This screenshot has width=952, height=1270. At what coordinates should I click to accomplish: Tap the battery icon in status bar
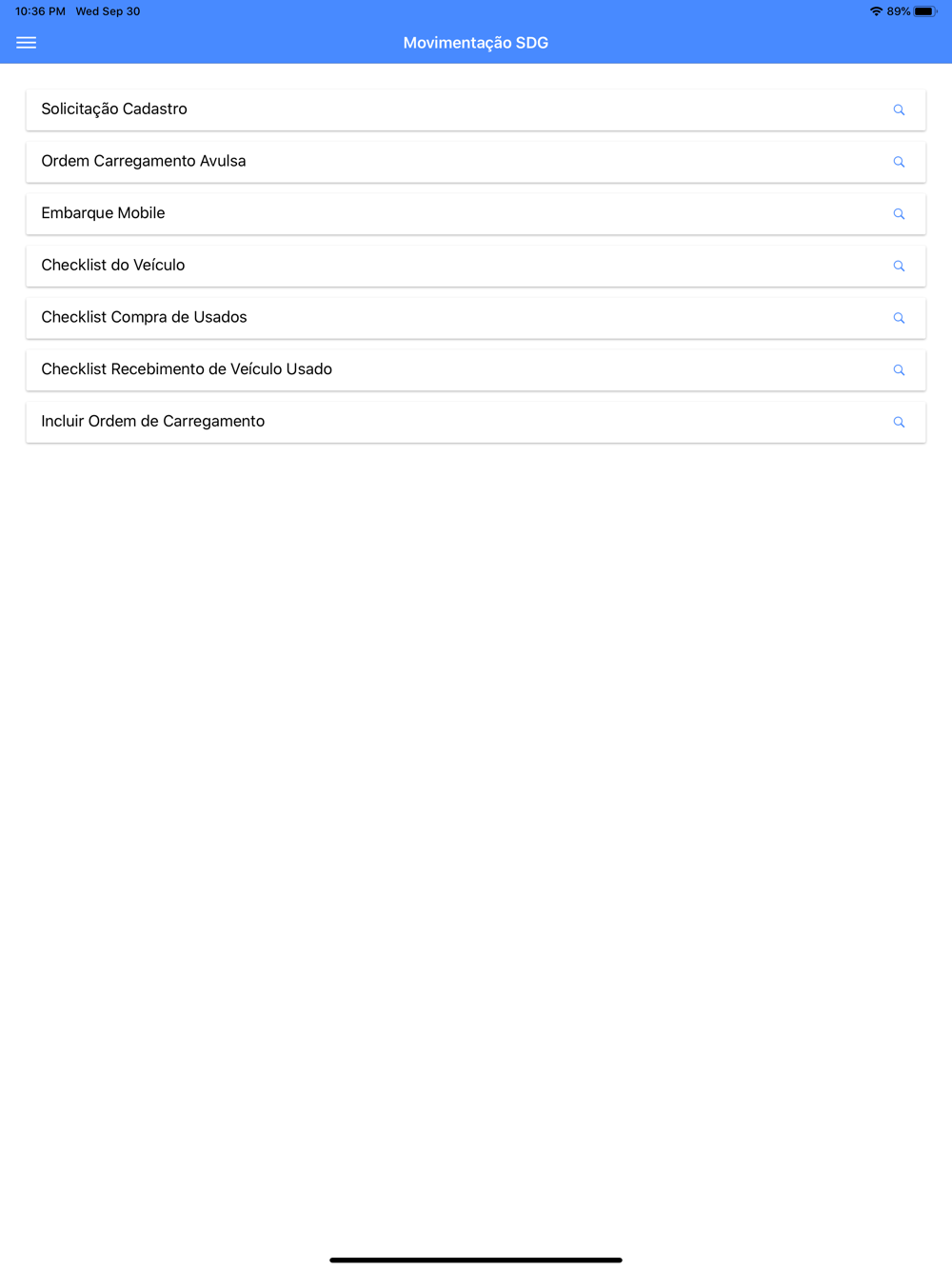(x=924, y=11)
